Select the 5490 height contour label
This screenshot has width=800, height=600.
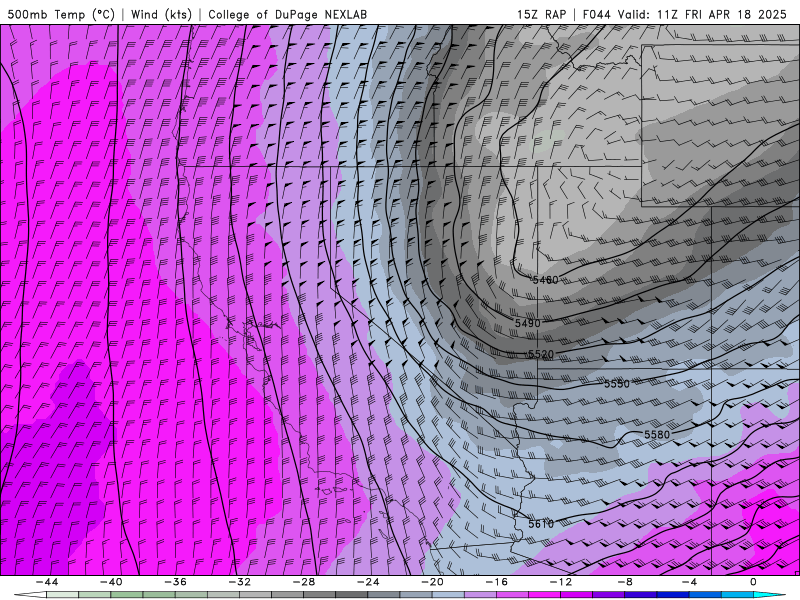coord(528,323)
